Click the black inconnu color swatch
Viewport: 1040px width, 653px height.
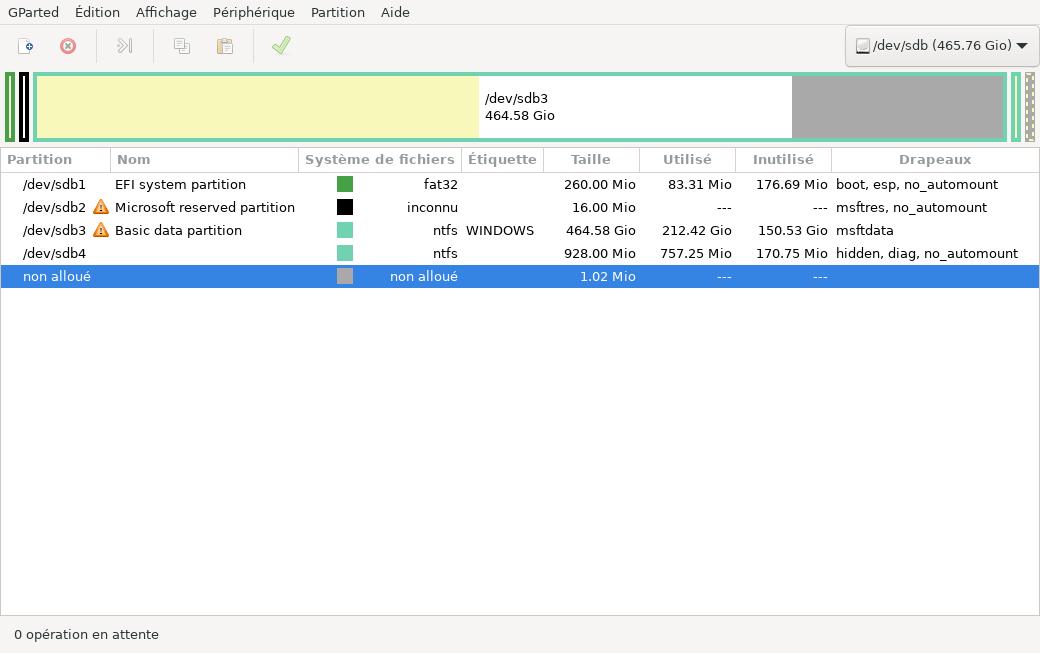tap(345, 207)
